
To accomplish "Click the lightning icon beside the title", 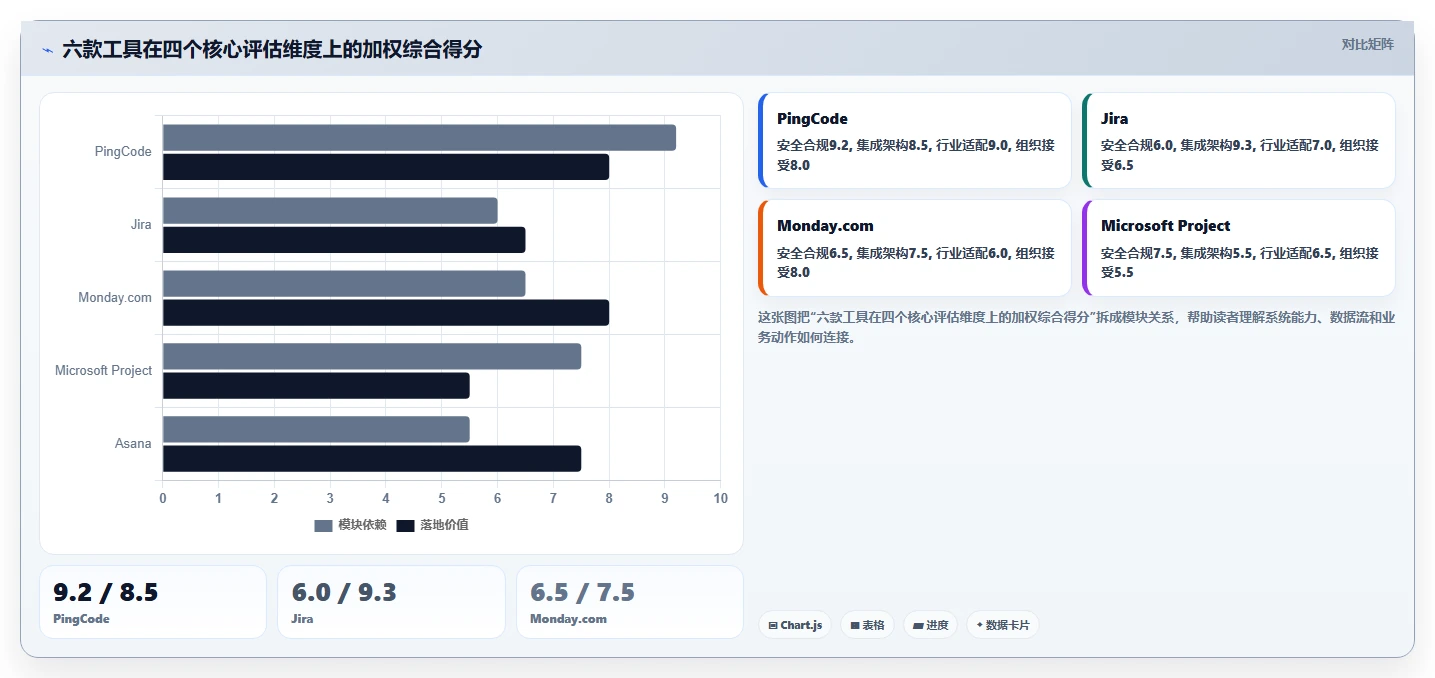I will click(x=47, y=50).
